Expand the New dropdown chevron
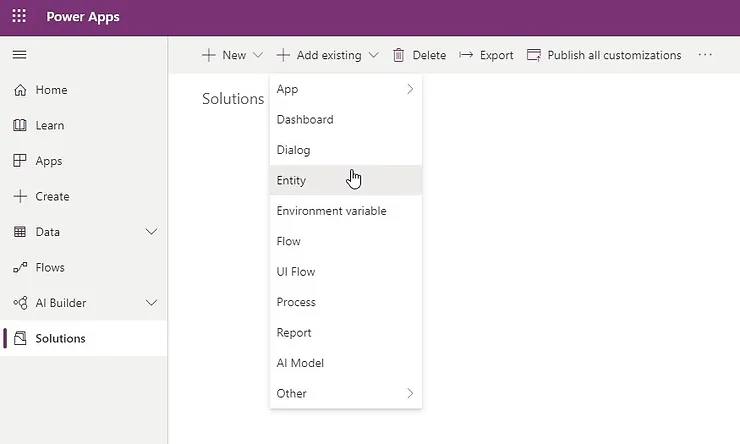Screen dimensions: 740x444 258,55
